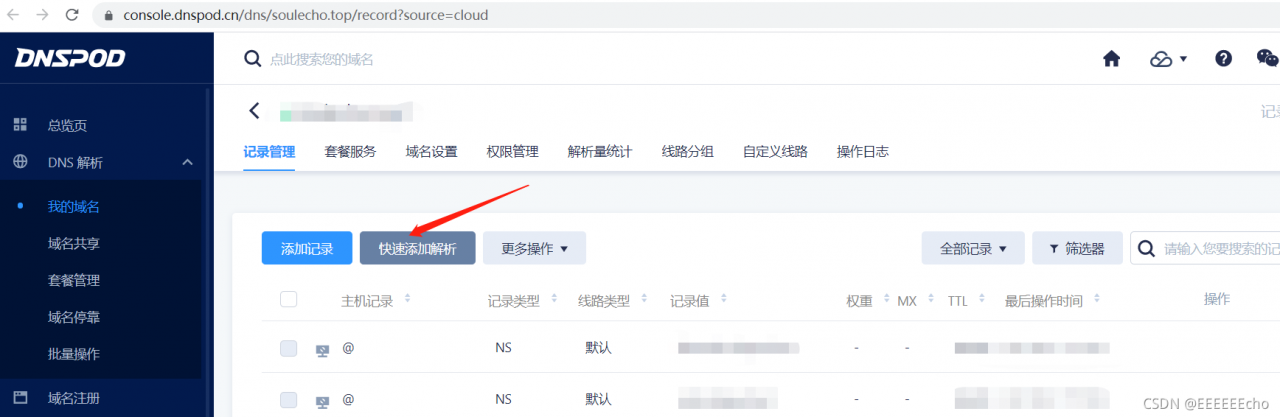
Task: Click the funnel icon on 筛选器
Action: click(x=1053, y=248)
